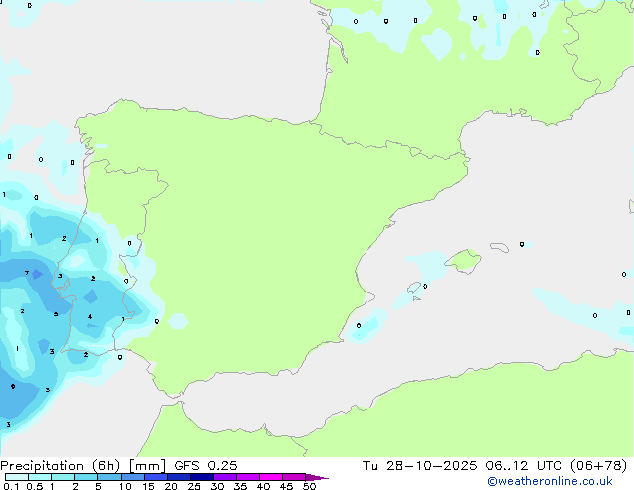Click the 15–20 mm blue legend swatch

(x=156, y=477)
